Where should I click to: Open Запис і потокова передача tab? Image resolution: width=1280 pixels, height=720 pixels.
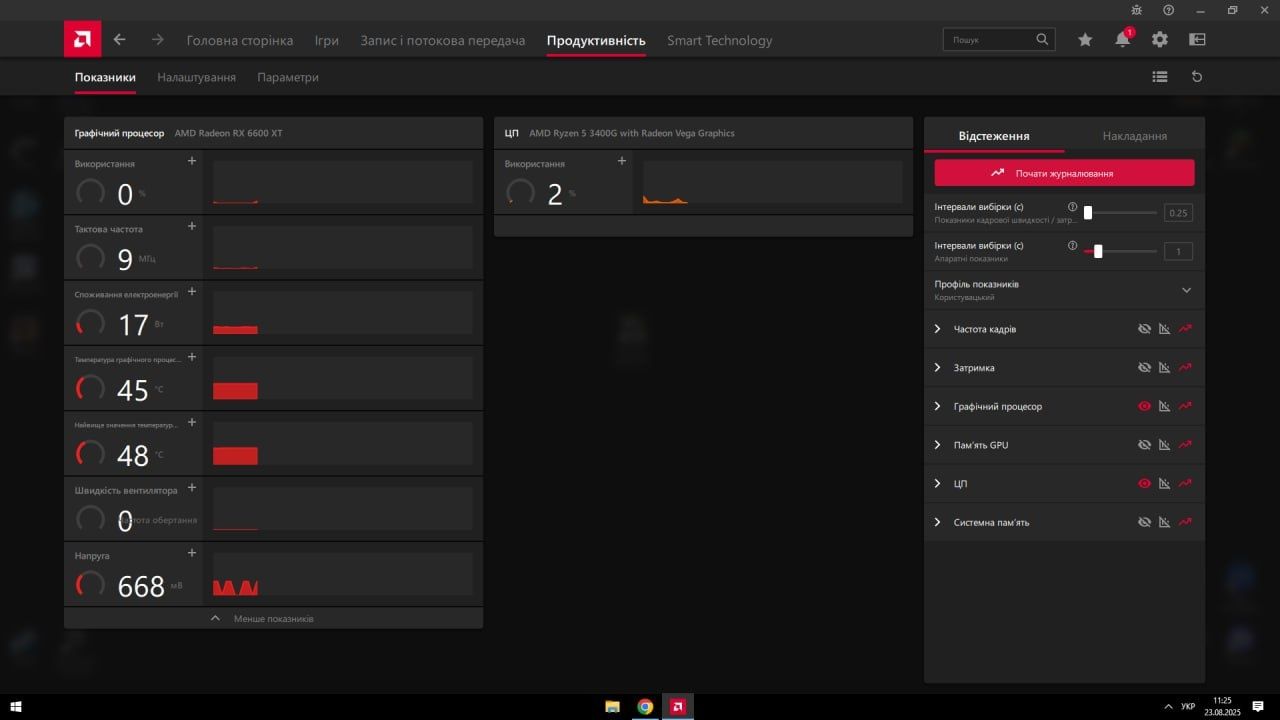coord(442,41)
